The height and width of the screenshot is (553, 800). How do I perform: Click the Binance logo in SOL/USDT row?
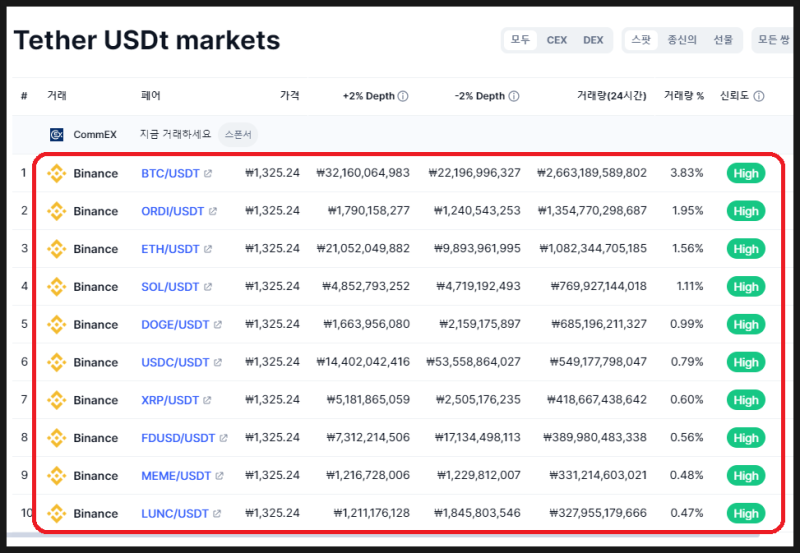click(x=57, y=287)
